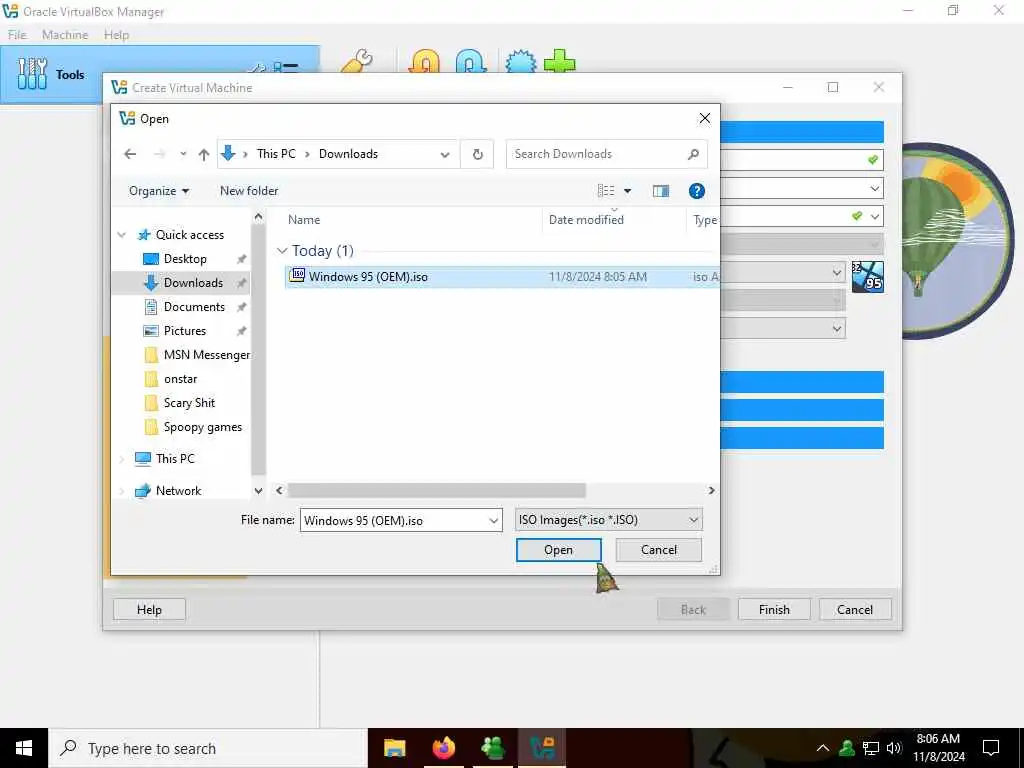Screen dimensions: 1024x768
Task: Expand the address bar path dropdown
Action: pyautogui.click(x=445, y=155)
